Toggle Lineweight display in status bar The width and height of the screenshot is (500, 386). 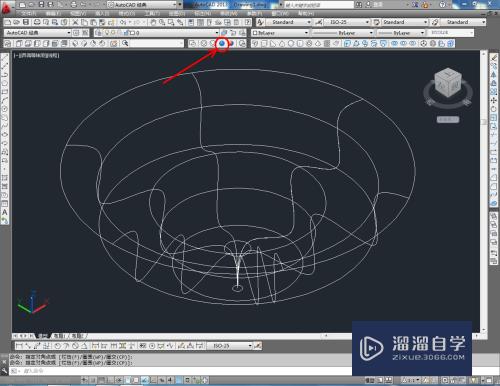click(x=170, y=380)
